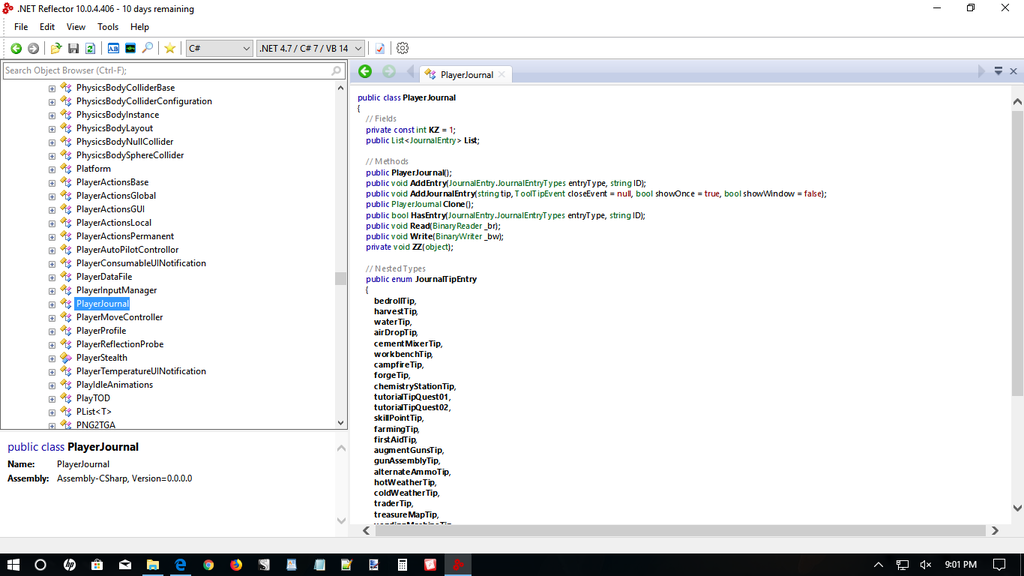Expand the PlayerStealth node
The width and height of the screenshot is (1024, 576).
[x=52, y=358]
